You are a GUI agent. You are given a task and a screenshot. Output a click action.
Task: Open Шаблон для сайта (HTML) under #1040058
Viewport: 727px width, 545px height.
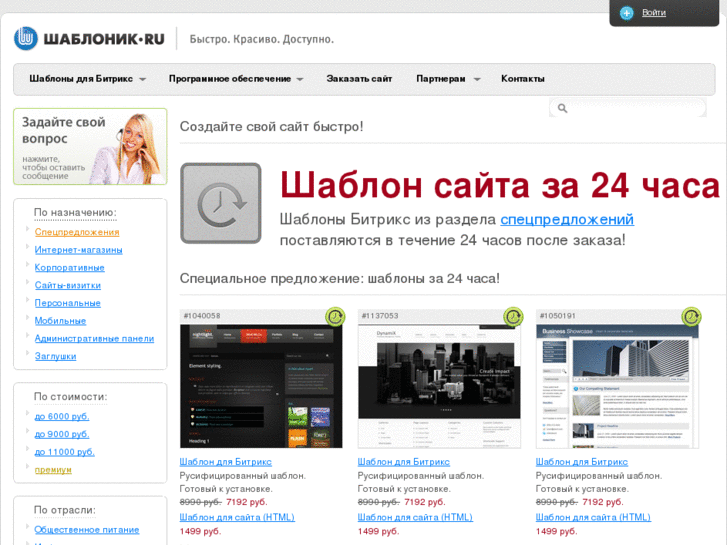237,517
